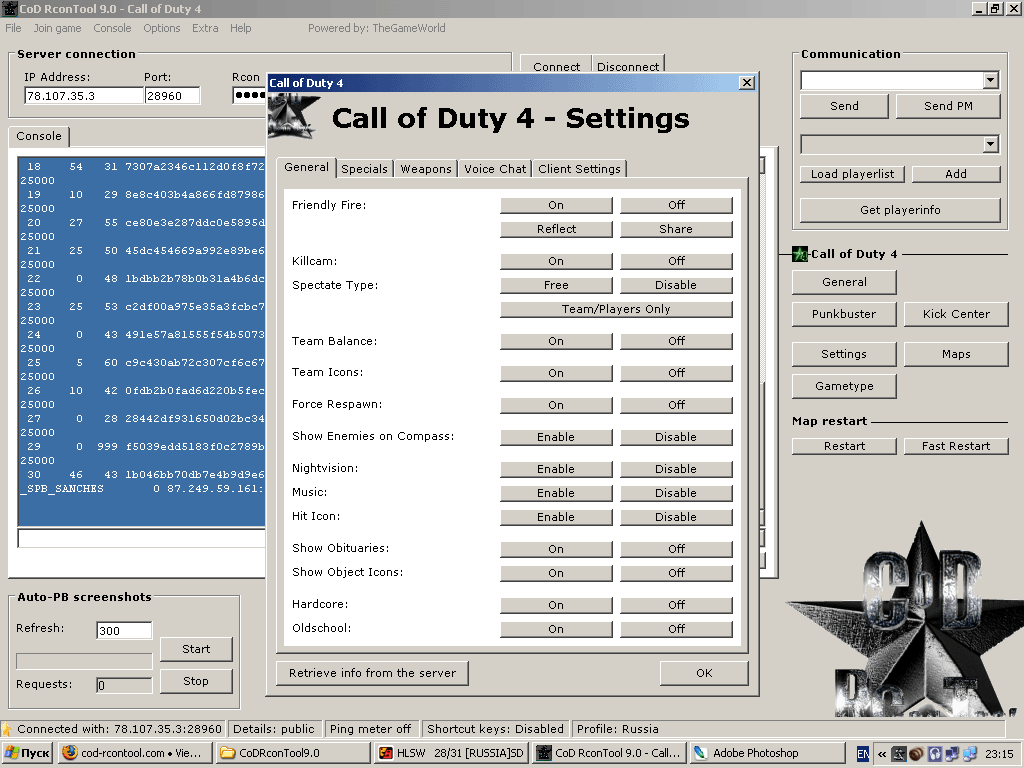Click the star RconTool icon in the system tray

click(899, 754)
